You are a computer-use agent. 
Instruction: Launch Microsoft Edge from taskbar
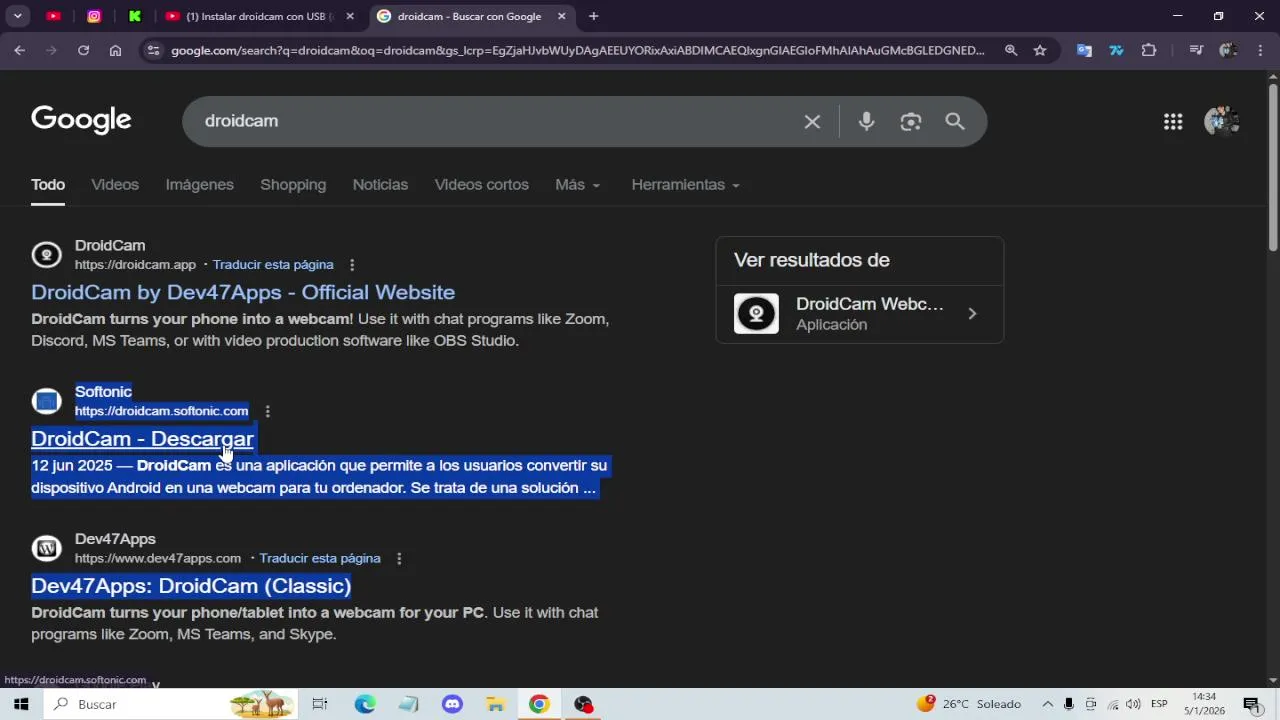pyautogui.click(x=364, y=704)
